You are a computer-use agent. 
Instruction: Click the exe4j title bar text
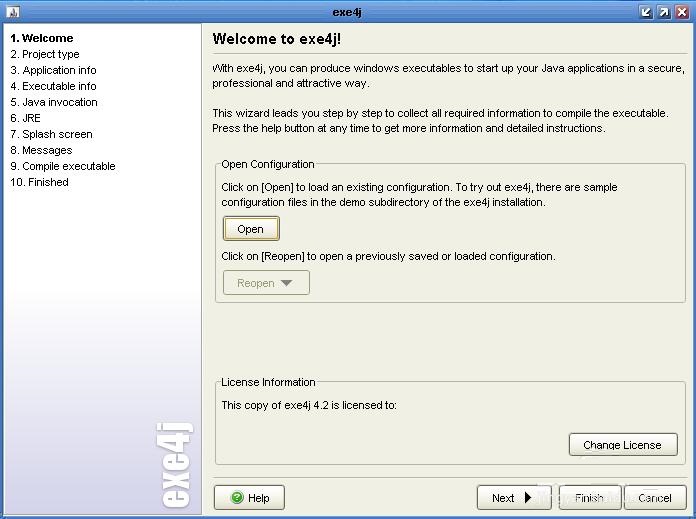click(x=347, y=12)
